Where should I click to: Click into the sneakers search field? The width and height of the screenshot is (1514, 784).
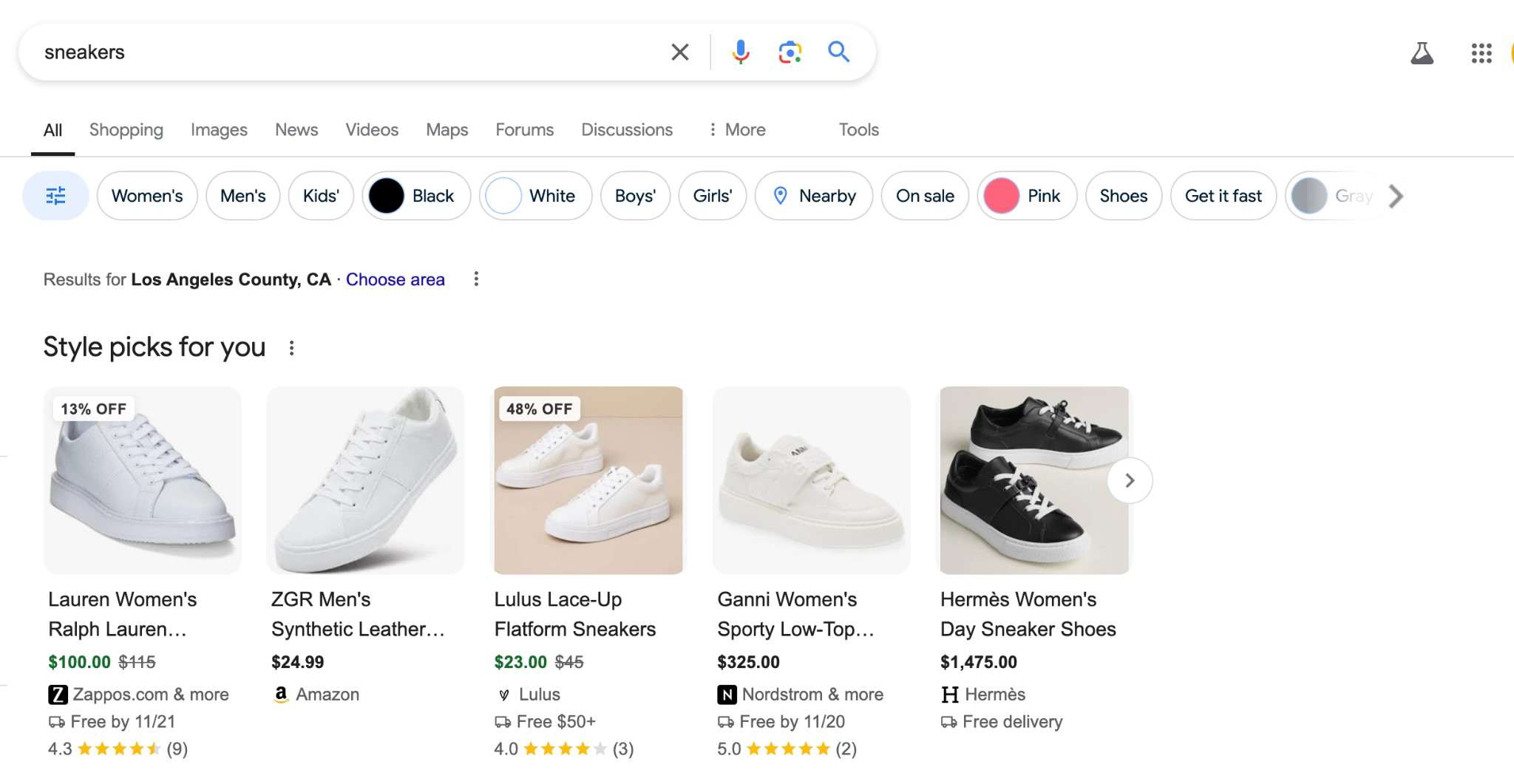tap(347, 52)
